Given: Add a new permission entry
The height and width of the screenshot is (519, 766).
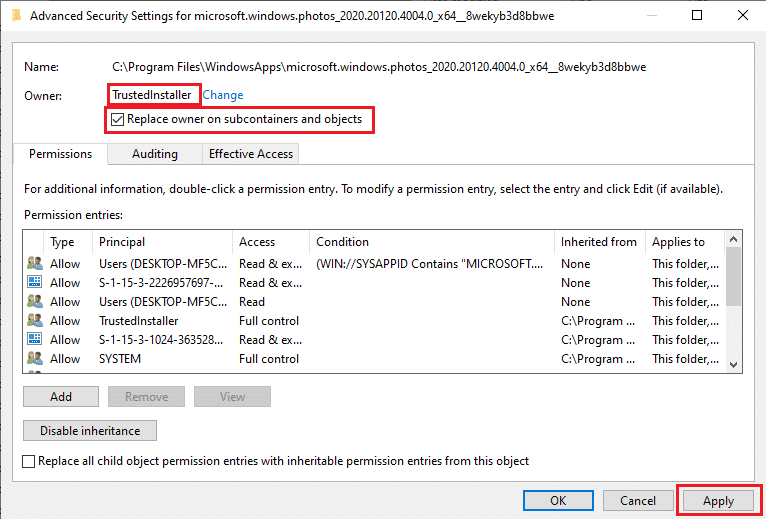Looking at the screenshot, I should pyautogui.click(x=61, y=397).
